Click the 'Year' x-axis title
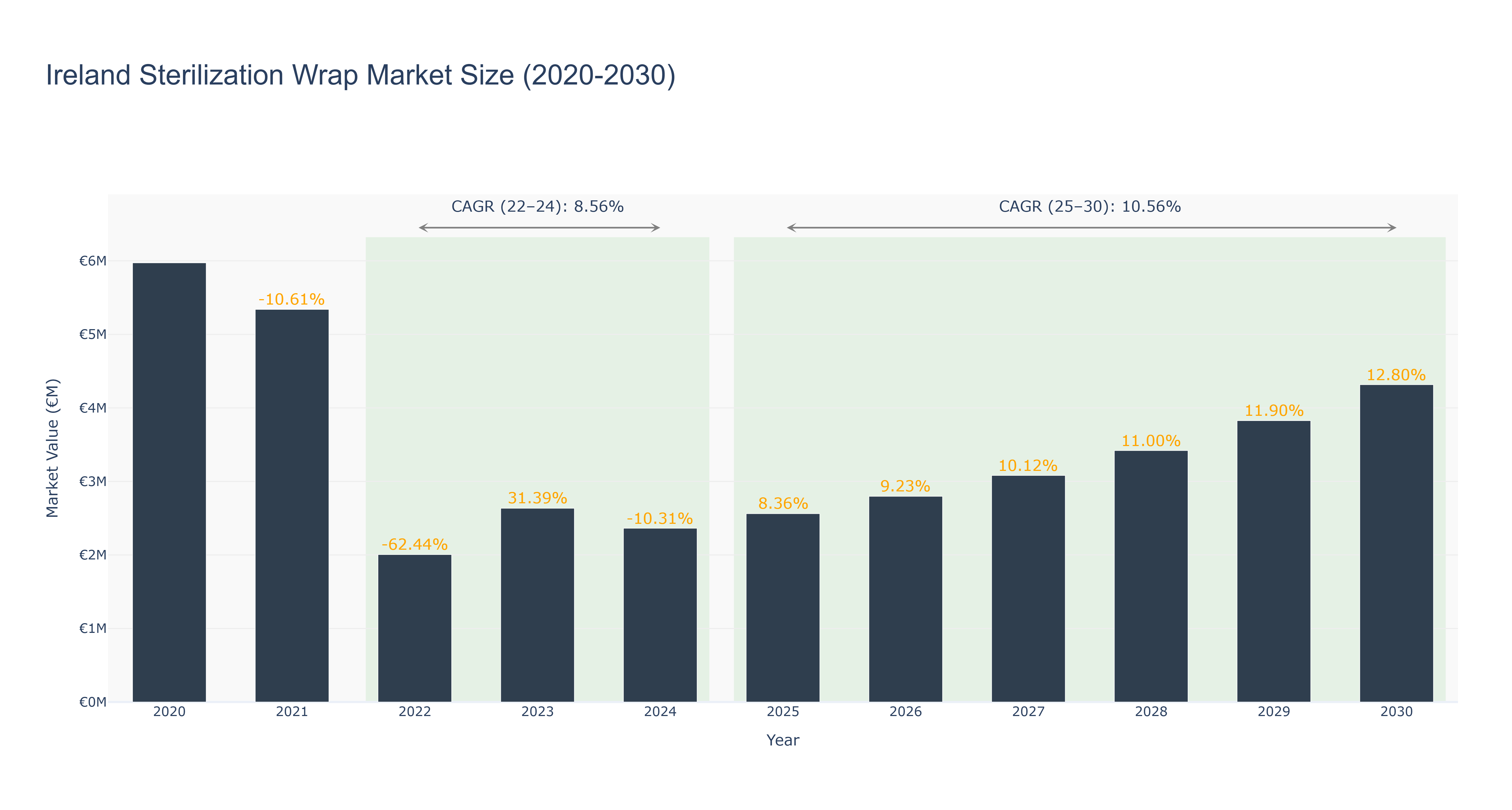 tap(782, 740)
